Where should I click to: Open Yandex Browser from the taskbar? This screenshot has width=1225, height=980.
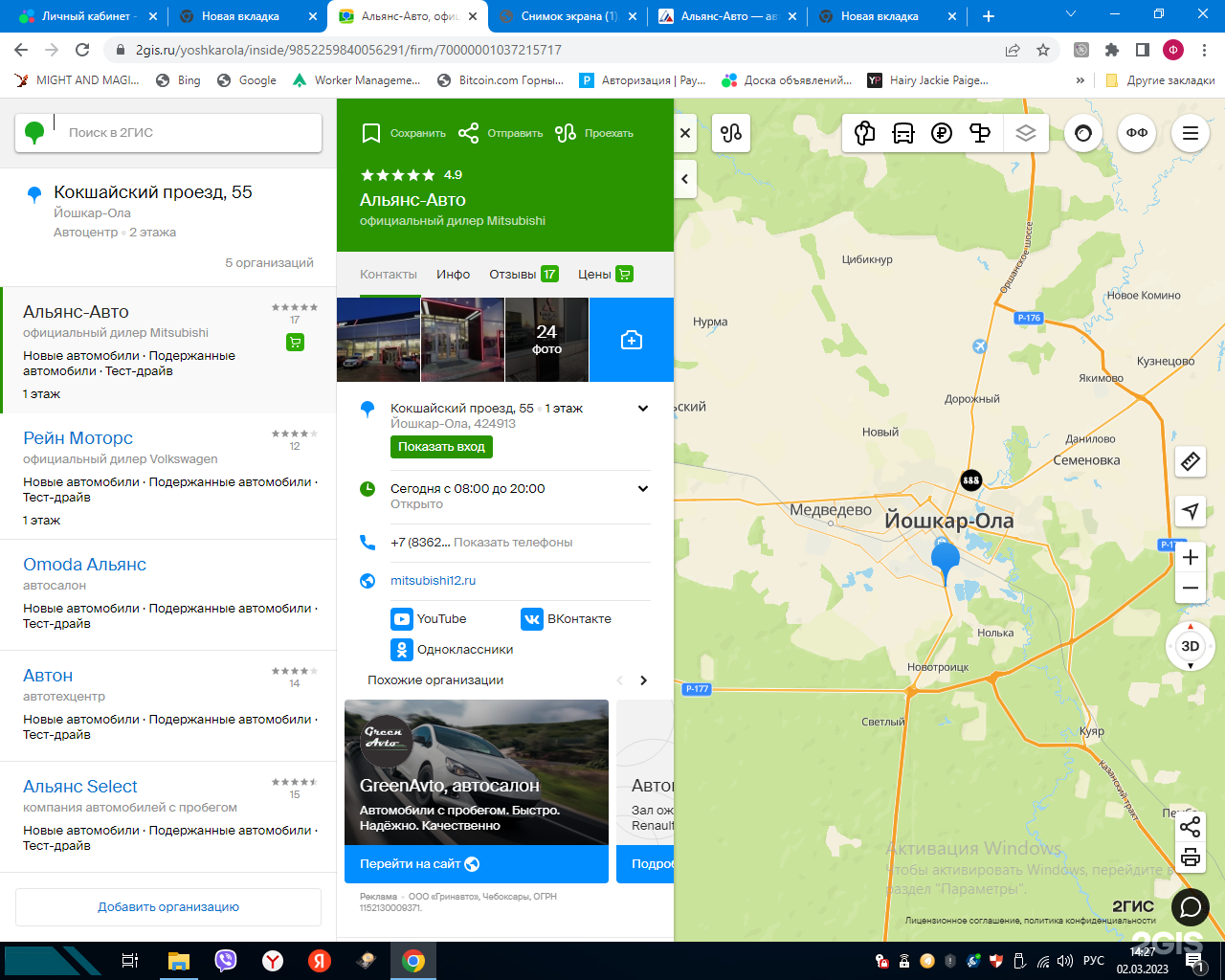point(273,961)
